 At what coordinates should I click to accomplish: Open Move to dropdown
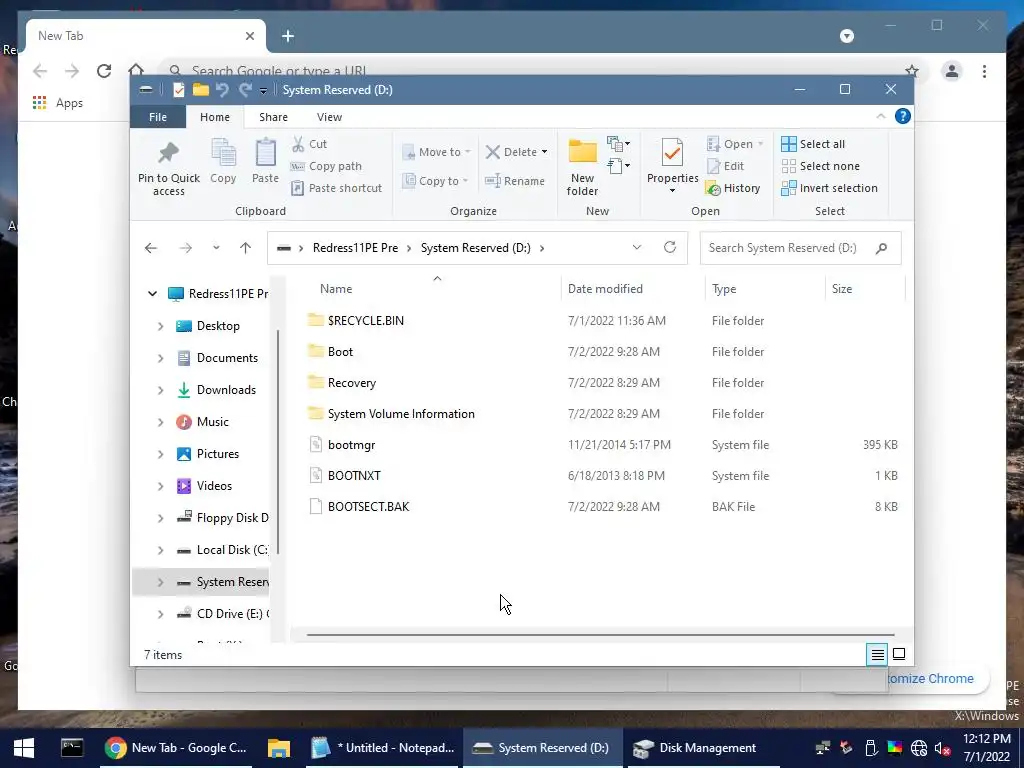tap(436, 152)
